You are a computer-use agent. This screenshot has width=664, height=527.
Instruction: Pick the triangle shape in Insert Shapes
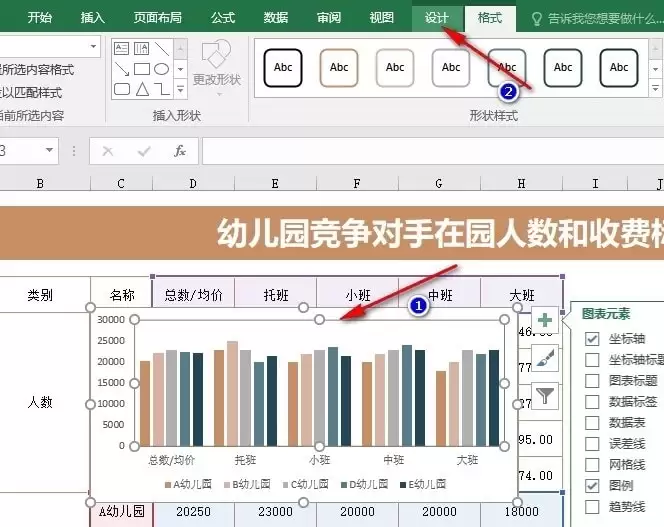click(x=142, y=89)
